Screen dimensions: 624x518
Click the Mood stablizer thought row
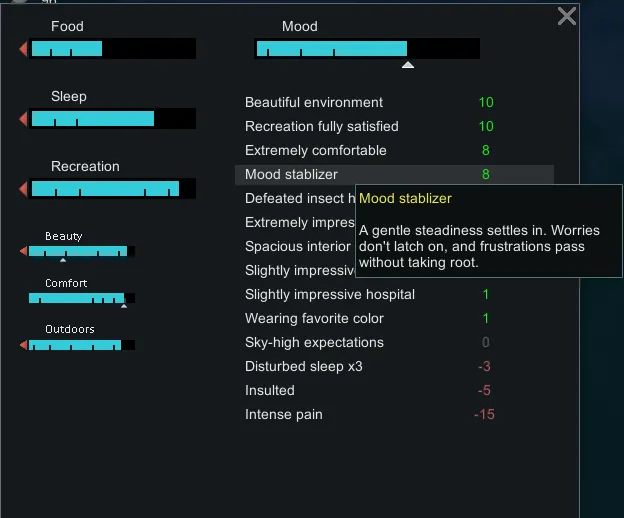click(x=292, y=174)
